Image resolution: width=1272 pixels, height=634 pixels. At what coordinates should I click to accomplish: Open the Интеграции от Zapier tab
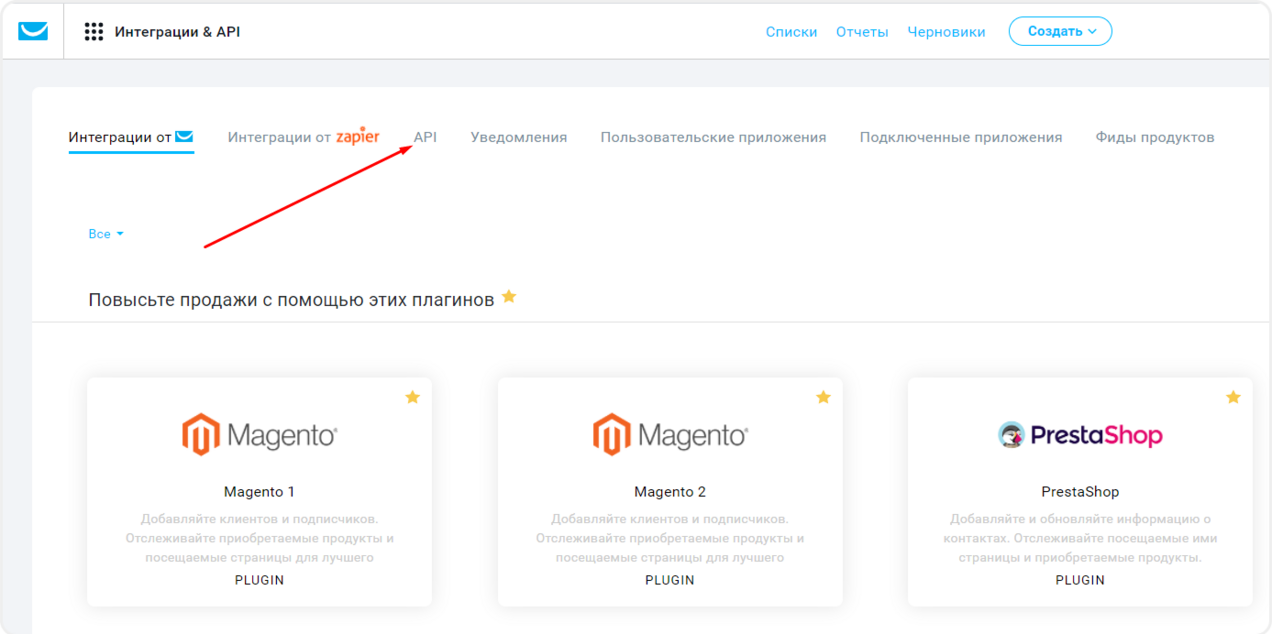[x=303, y=137]
